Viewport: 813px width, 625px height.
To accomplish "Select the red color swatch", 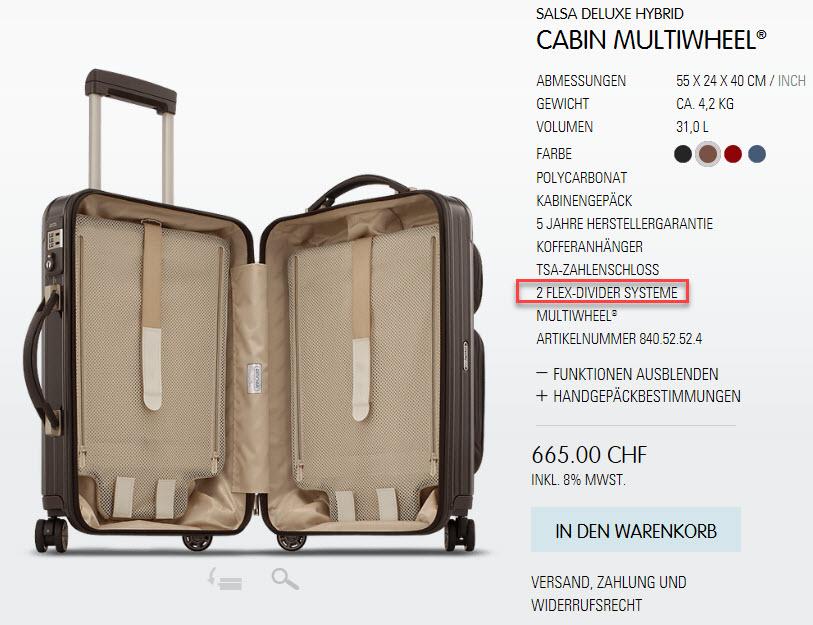I will (x=733, y=154).
